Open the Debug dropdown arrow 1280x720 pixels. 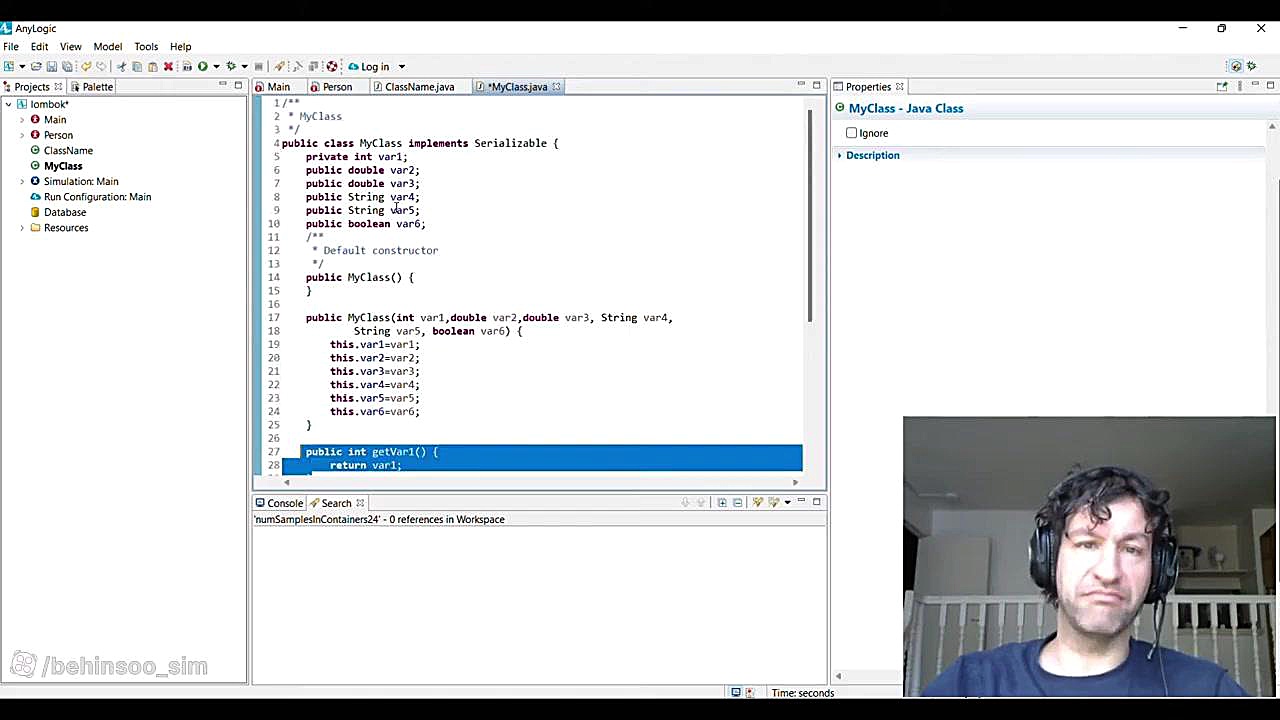coord(245,67)
